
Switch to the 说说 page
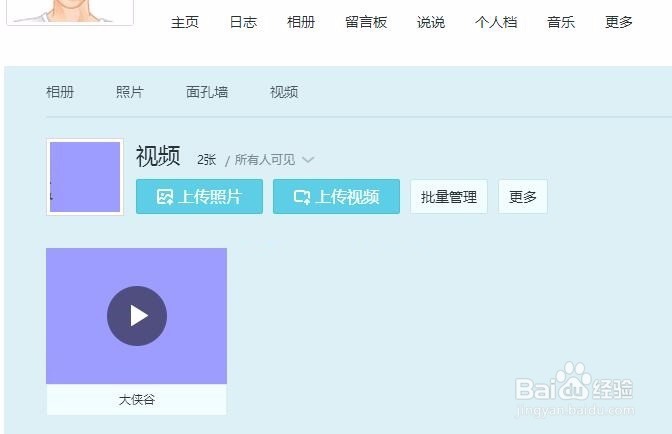pos(431,22)
